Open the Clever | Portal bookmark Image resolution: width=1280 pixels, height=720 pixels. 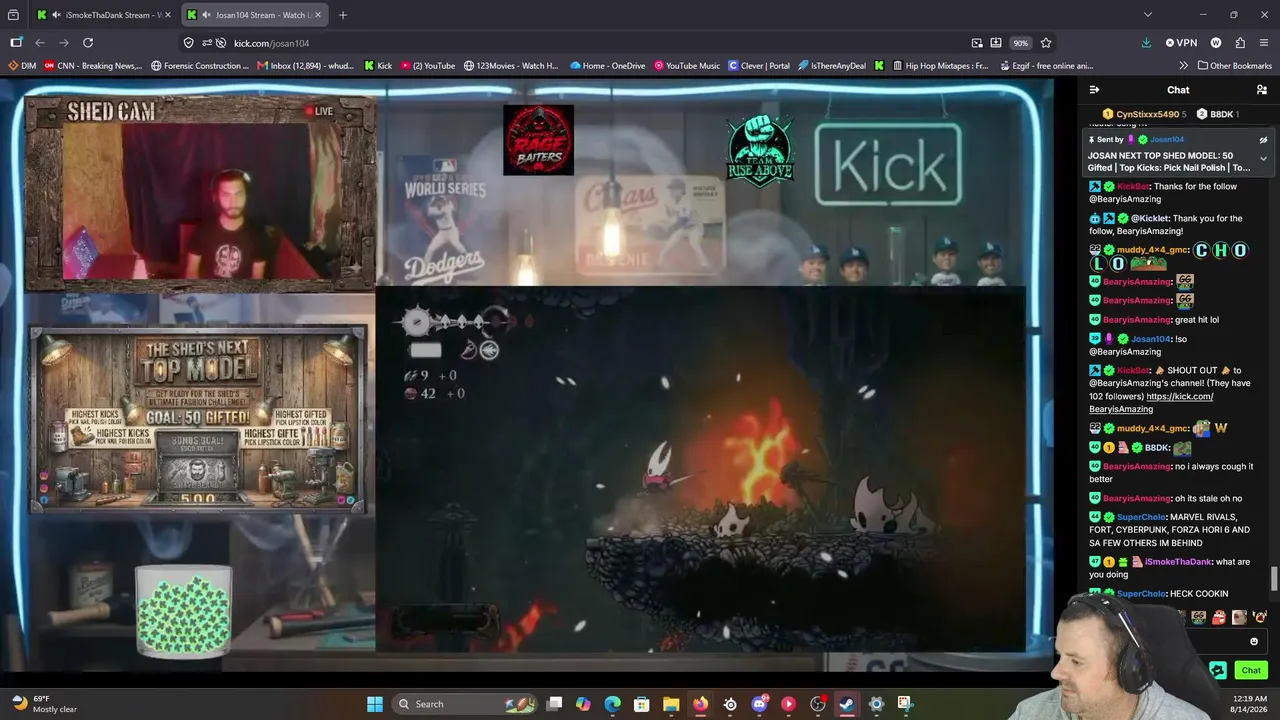point(759,66)
